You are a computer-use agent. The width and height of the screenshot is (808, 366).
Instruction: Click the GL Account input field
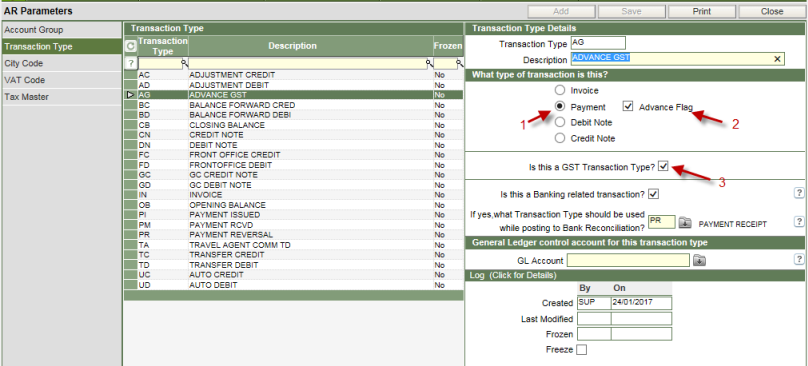click(628, 260)
